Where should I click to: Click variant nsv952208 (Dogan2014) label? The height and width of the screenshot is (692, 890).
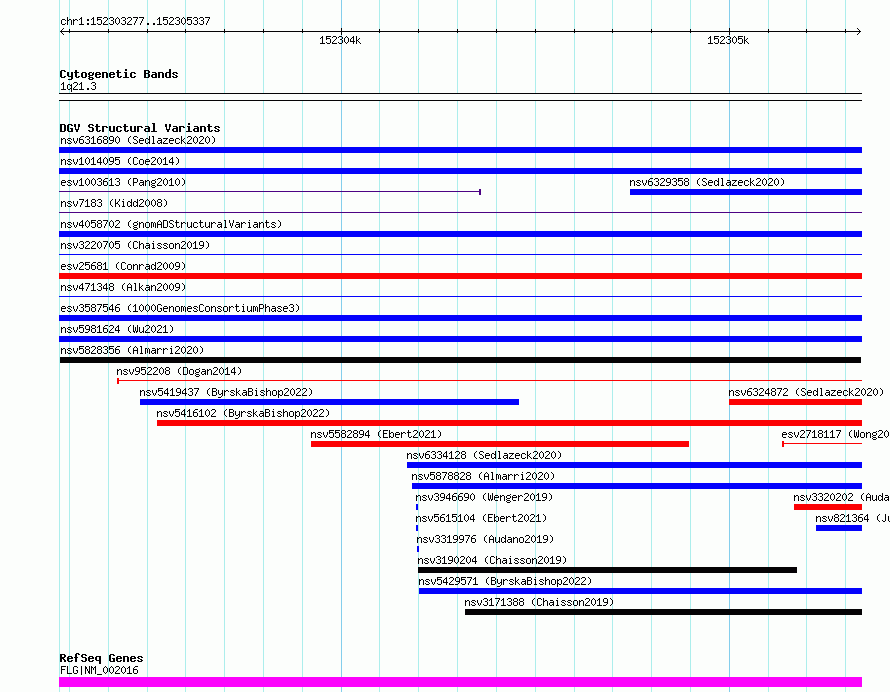(179, 371)
